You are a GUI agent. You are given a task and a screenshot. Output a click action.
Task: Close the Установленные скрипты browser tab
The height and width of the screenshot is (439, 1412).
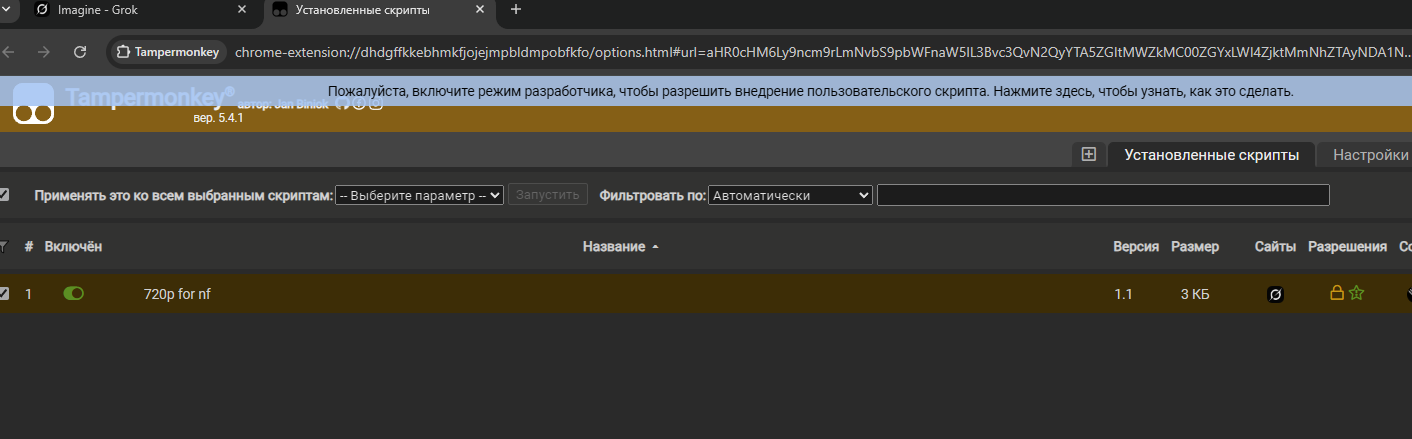click(x=480, y=10)
